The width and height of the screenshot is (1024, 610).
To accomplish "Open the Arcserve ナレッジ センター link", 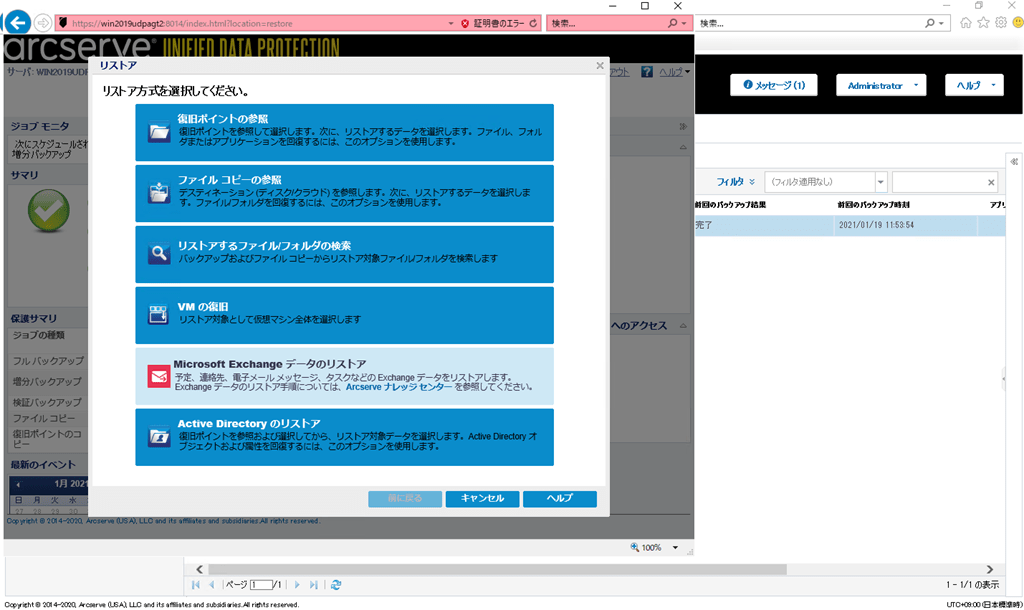I will [398, 387].
